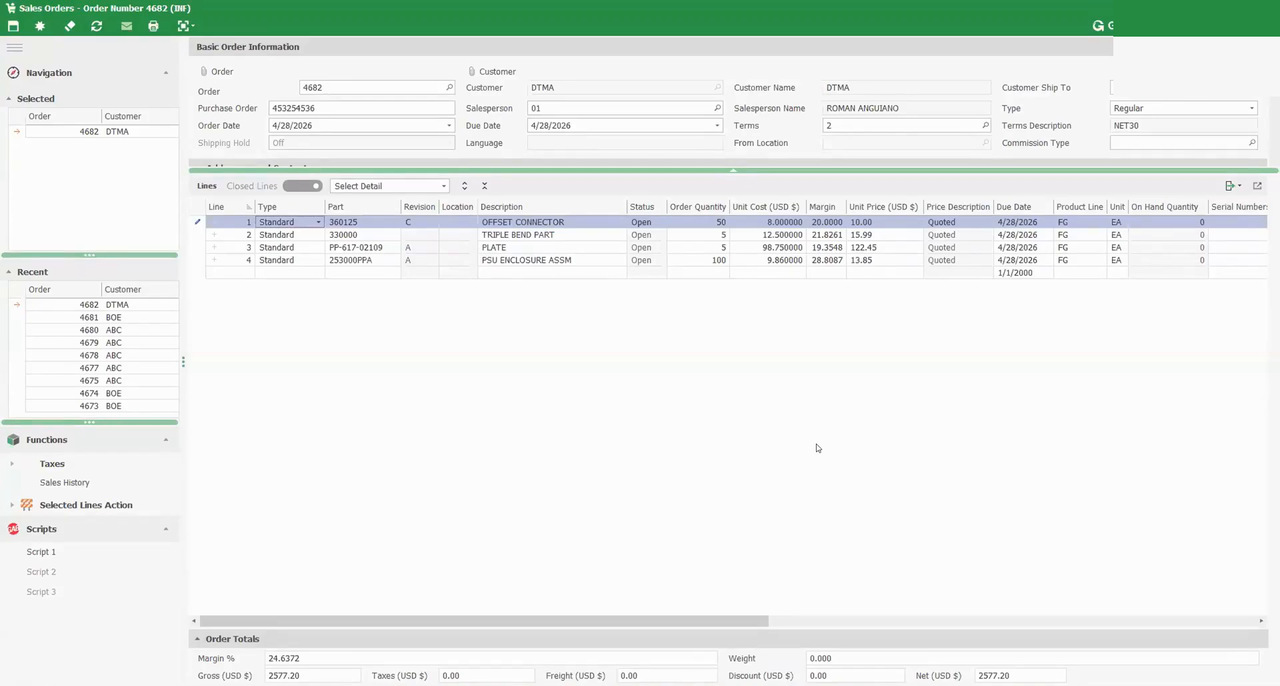Click the Customer attachment paperclip icon
The width and height of the screenshot is (1280, 686).
472,72
